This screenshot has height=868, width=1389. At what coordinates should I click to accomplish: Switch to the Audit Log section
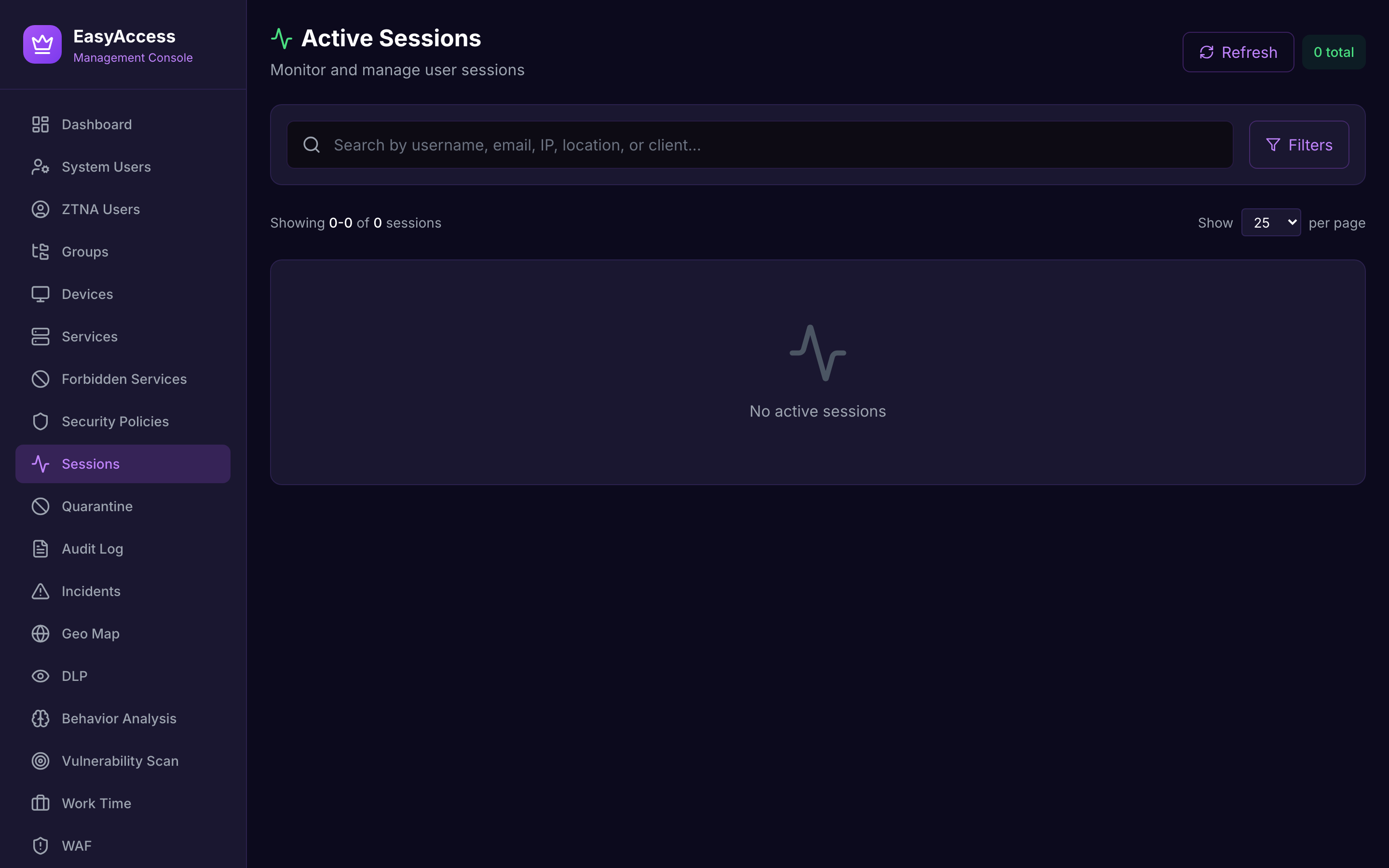(92, 548)
